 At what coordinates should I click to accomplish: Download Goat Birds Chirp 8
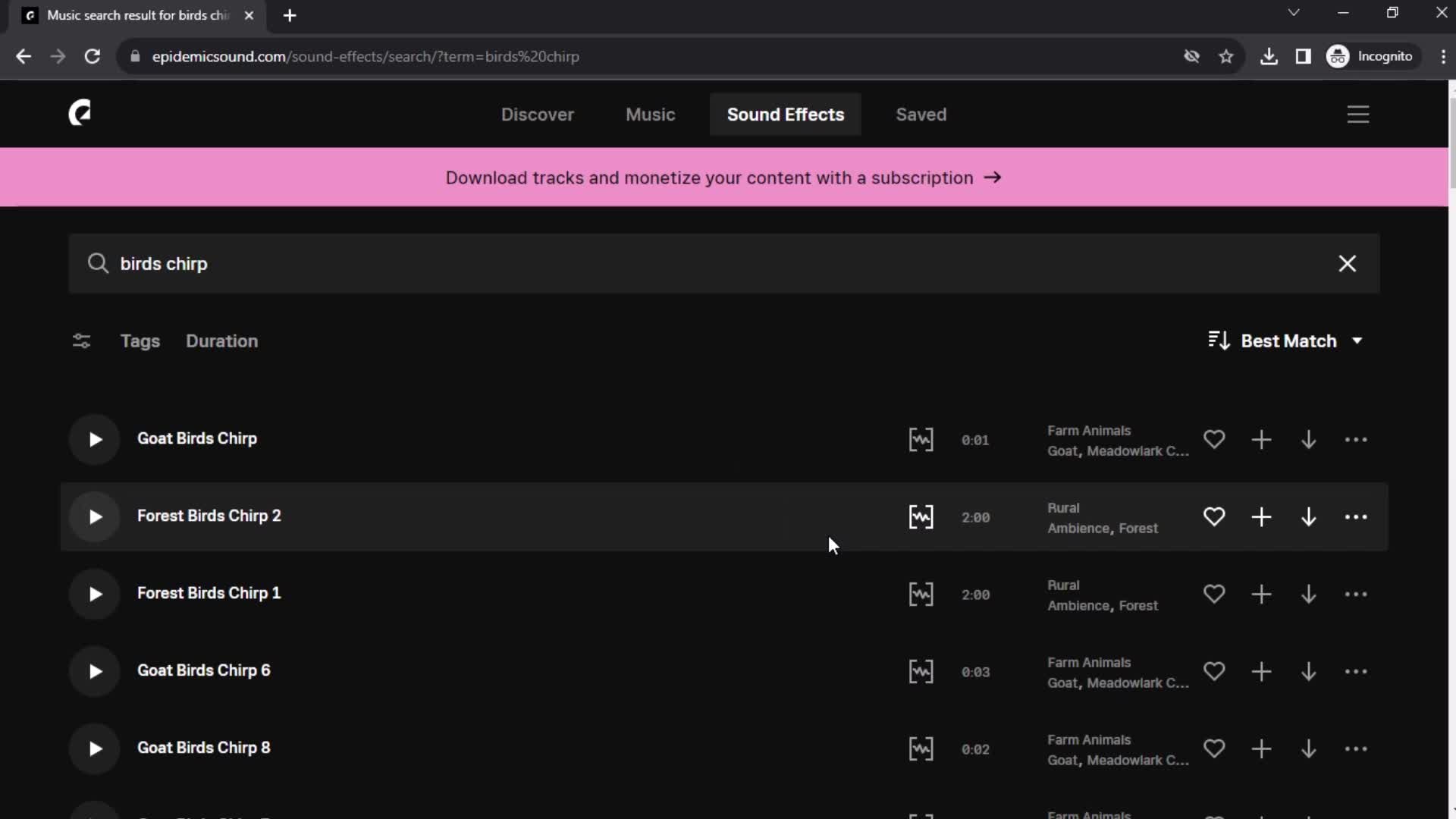1308,749
